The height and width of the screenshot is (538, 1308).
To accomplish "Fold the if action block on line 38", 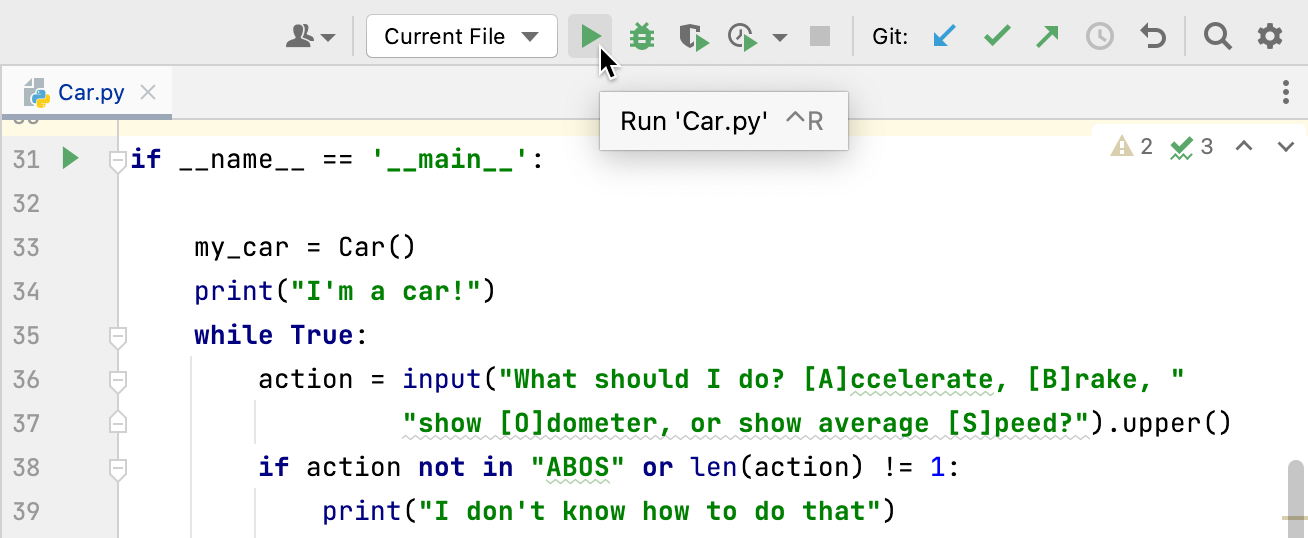I will click(118, 467).
